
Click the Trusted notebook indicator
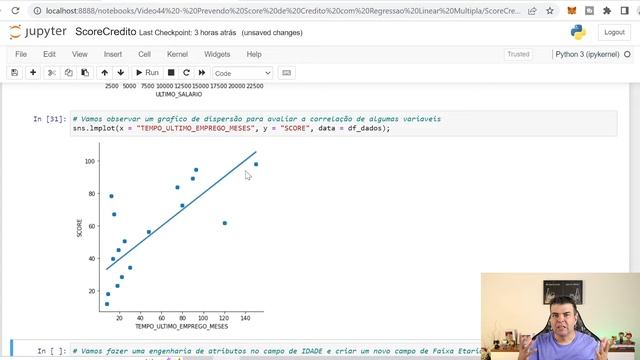coord(518,54)
